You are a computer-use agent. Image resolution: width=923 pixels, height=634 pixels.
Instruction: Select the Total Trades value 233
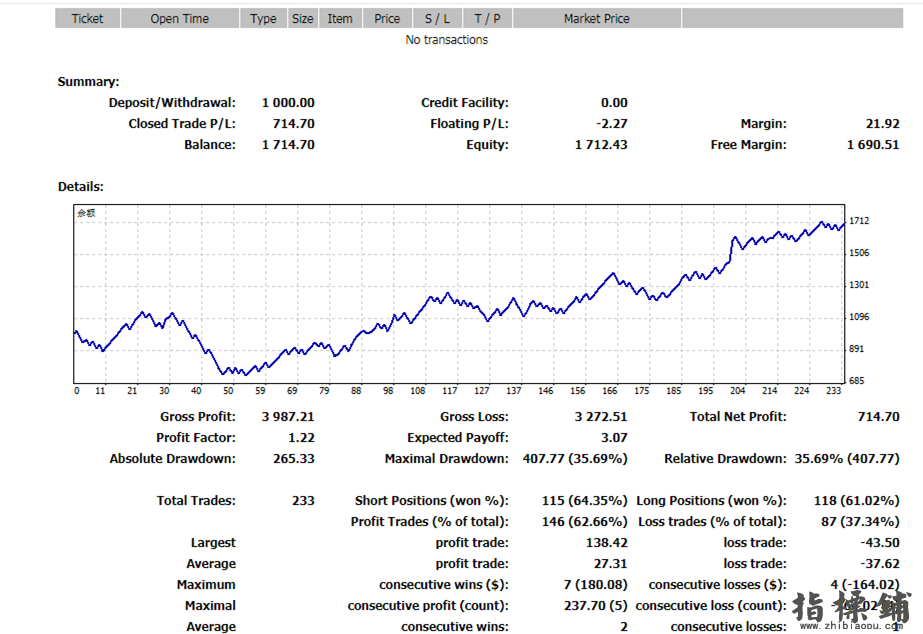pyautogui.click(x=303, y=501)
